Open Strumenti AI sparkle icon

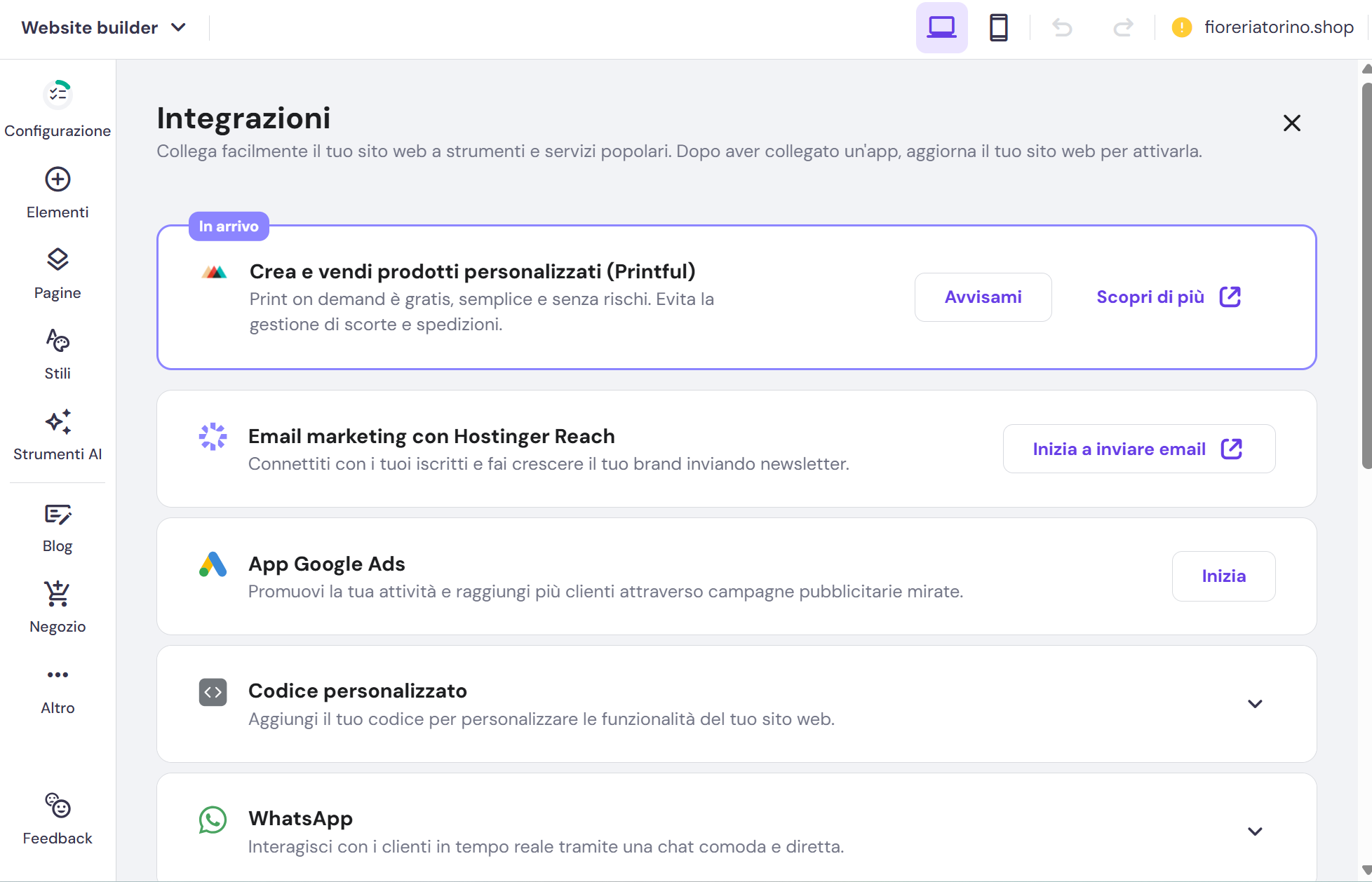pos(58,421)
